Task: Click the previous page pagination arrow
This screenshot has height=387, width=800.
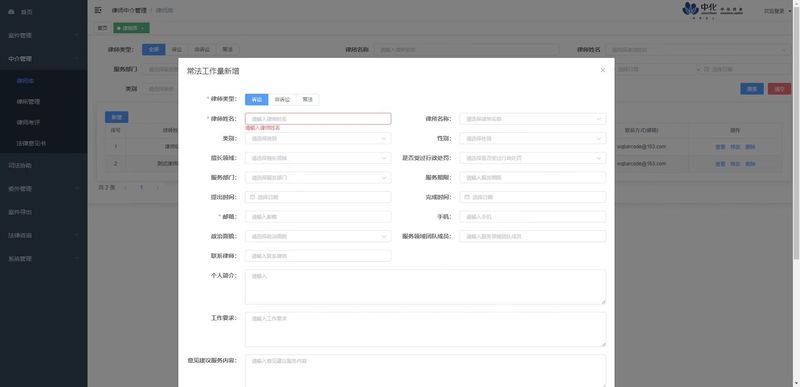Action: coord(125,188)
